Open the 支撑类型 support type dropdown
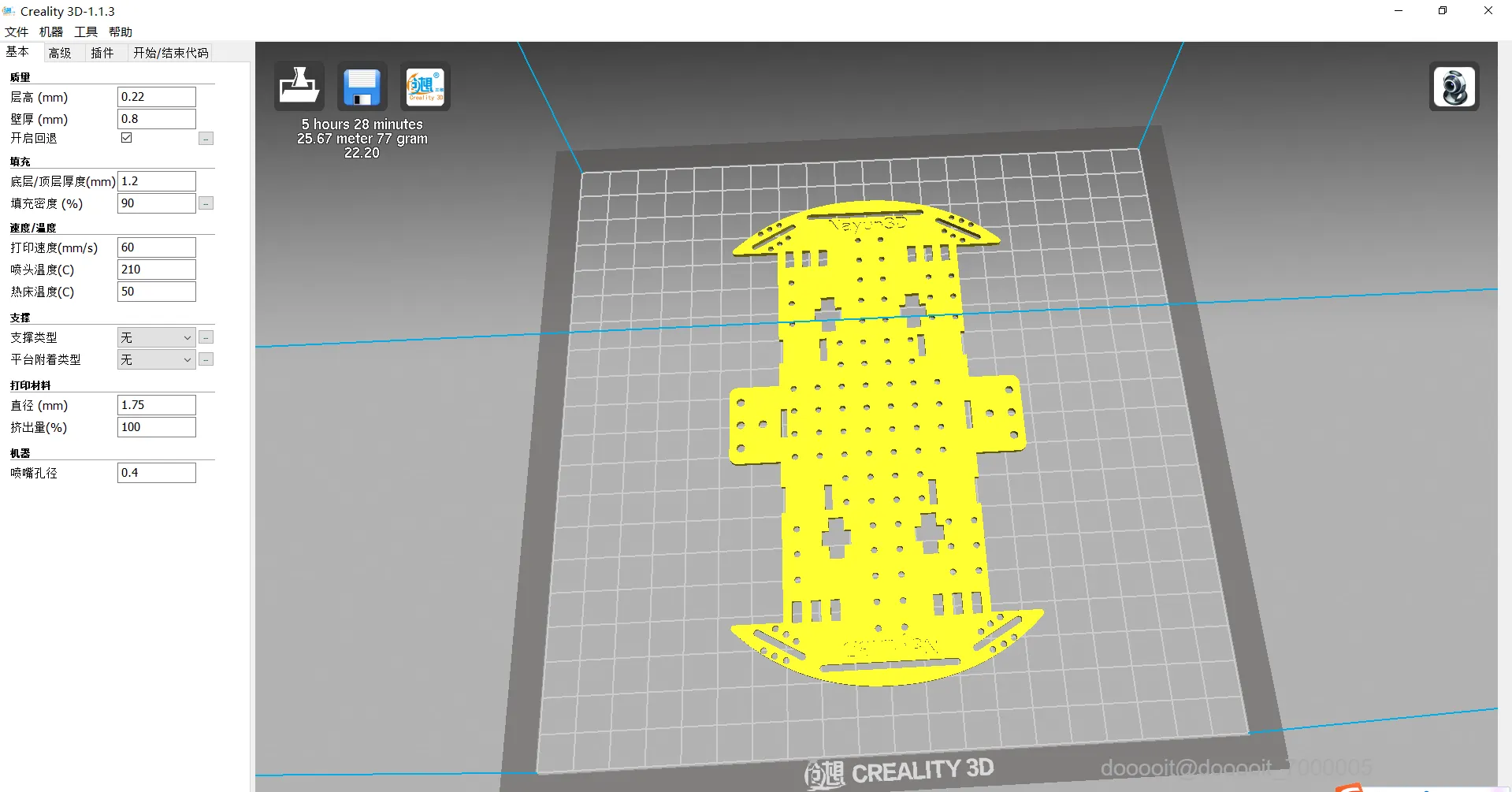This screenshot has height=792, width=1512. 156,337
